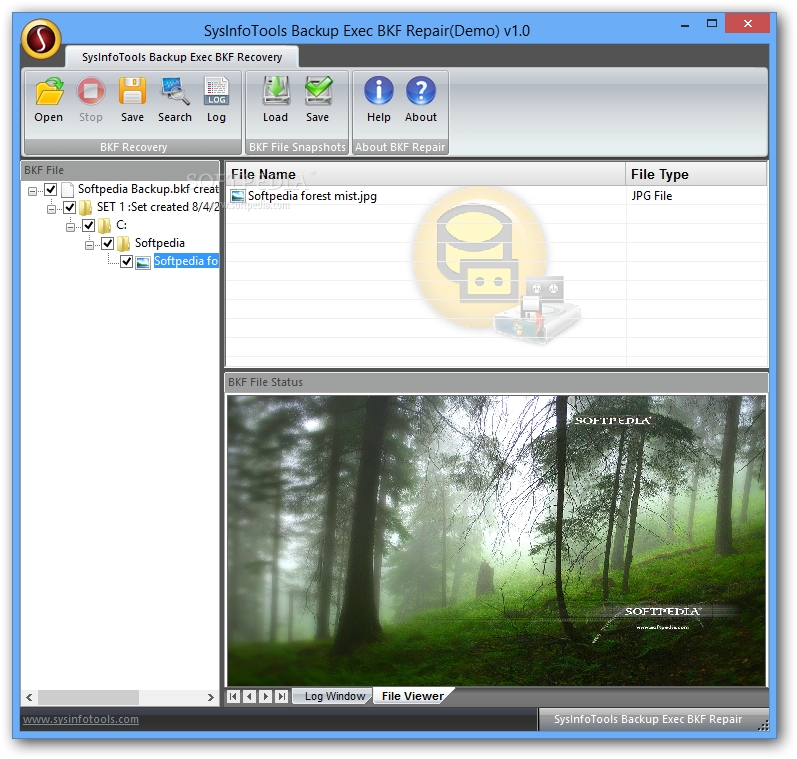Collapse the C: tree node
Screen dimensions: 797x759
(70, 227)
